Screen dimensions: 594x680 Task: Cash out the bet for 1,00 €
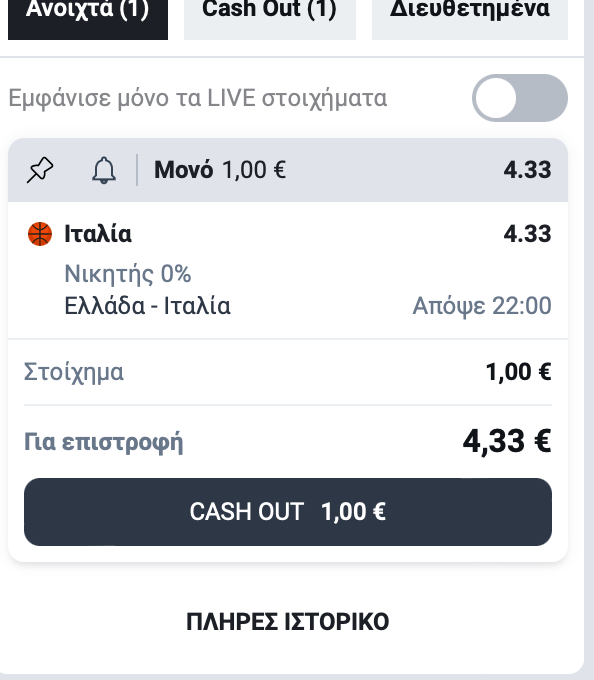(x=288, y=512)
